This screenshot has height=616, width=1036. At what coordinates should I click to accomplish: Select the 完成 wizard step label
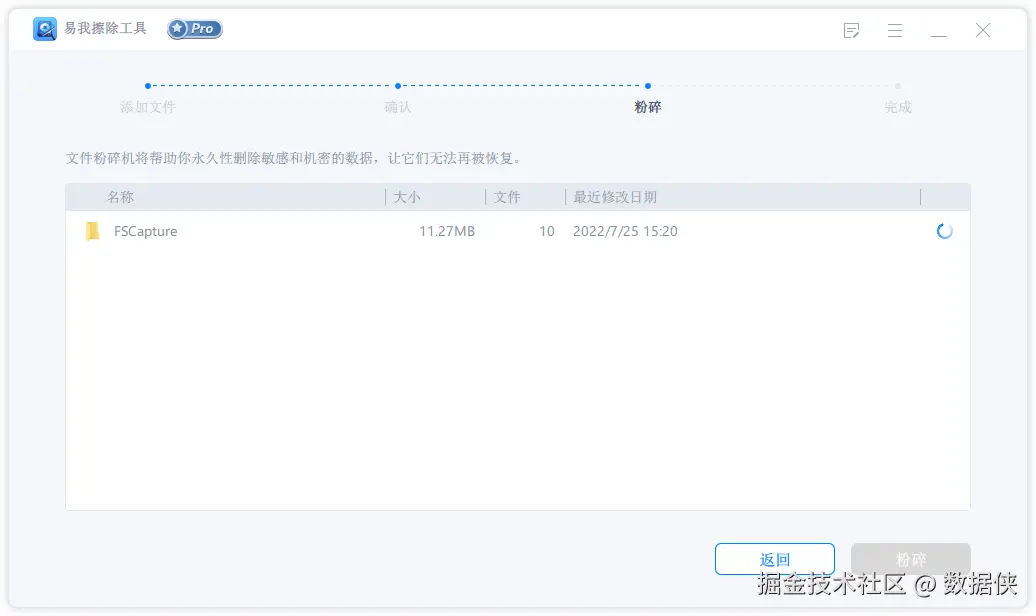point(897,107)
